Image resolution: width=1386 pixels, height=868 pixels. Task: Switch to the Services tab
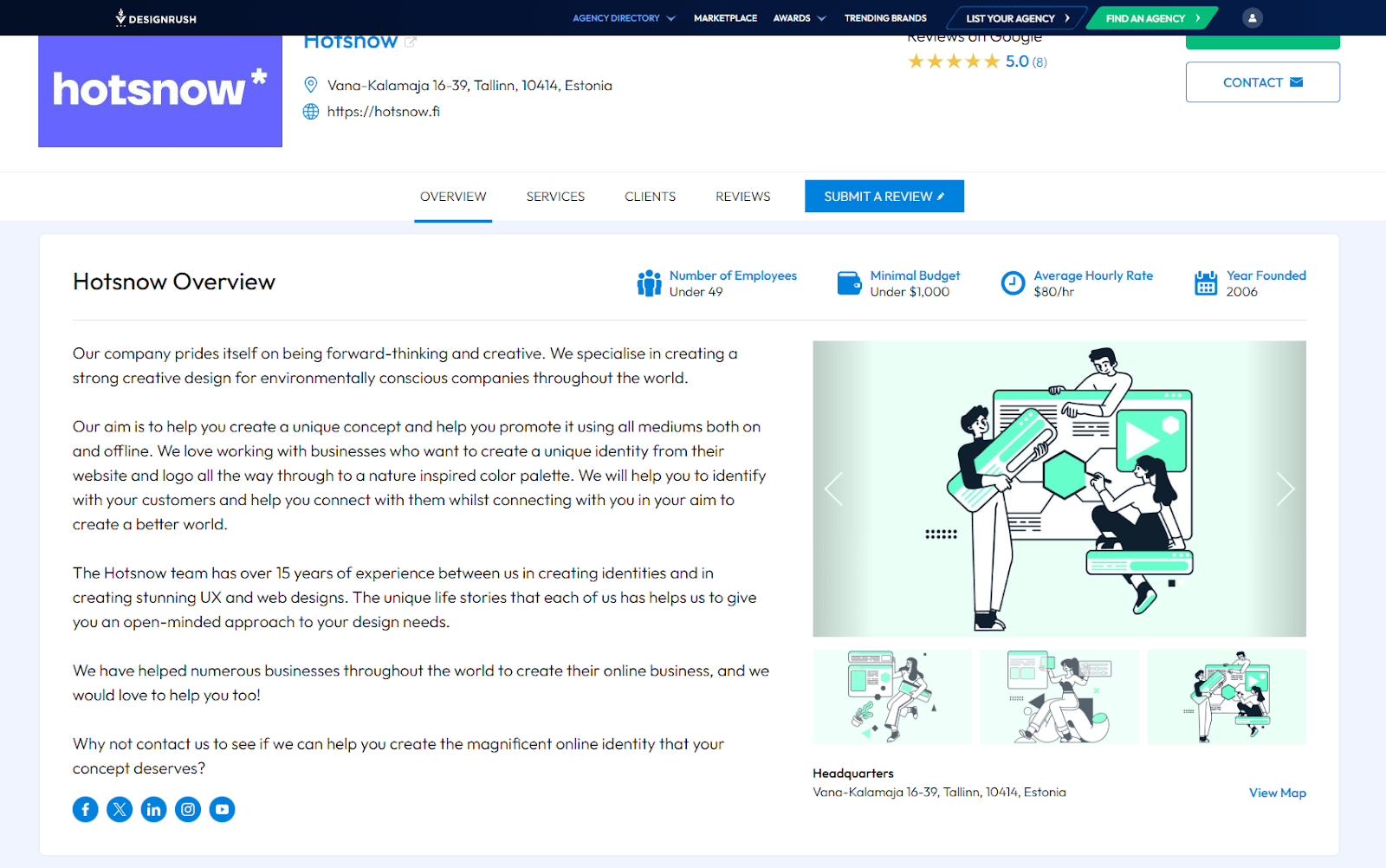tap(555, 197)
